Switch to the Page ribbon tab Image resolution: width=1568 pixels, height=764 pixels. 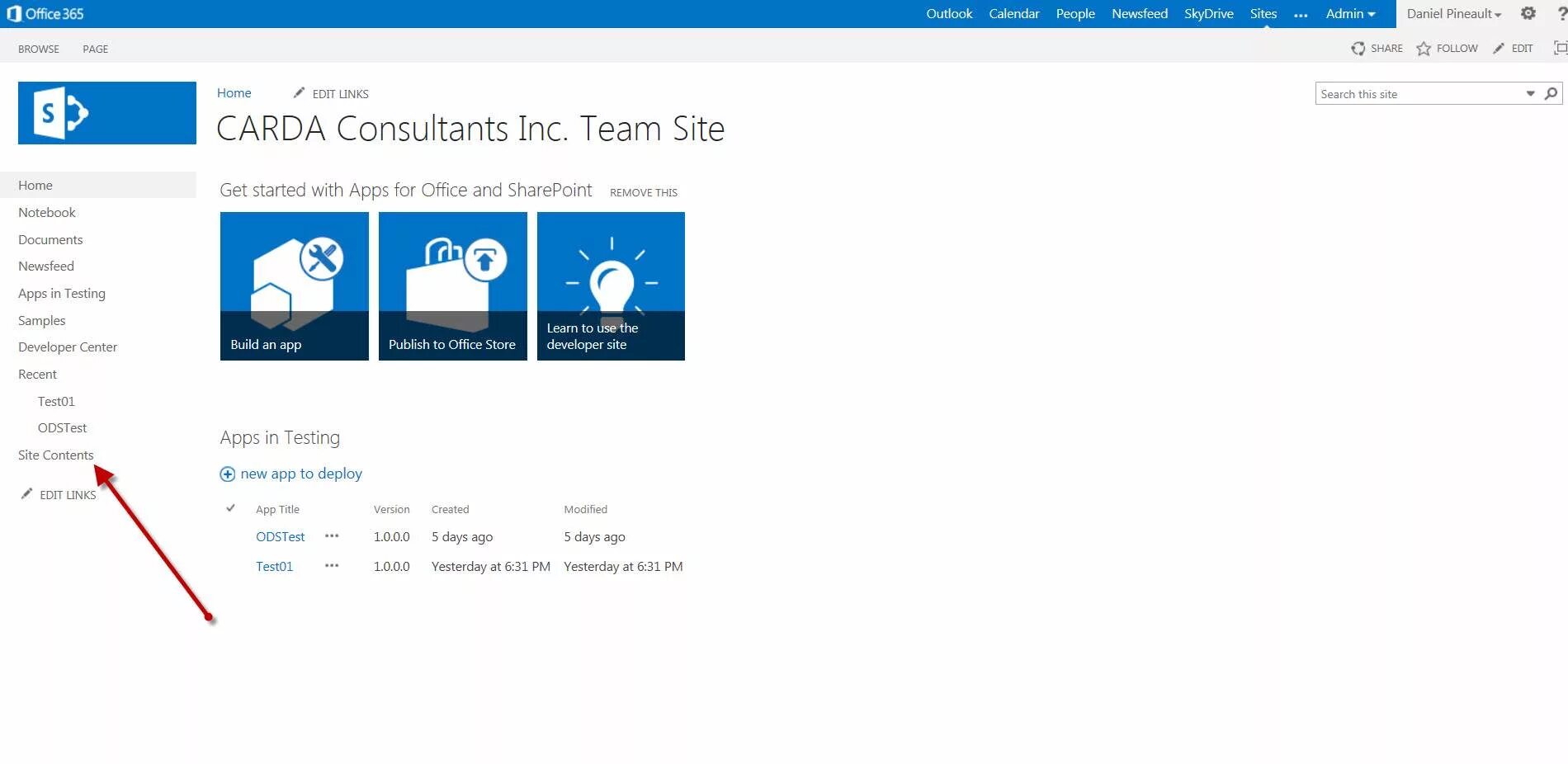(x=95, y=49)
